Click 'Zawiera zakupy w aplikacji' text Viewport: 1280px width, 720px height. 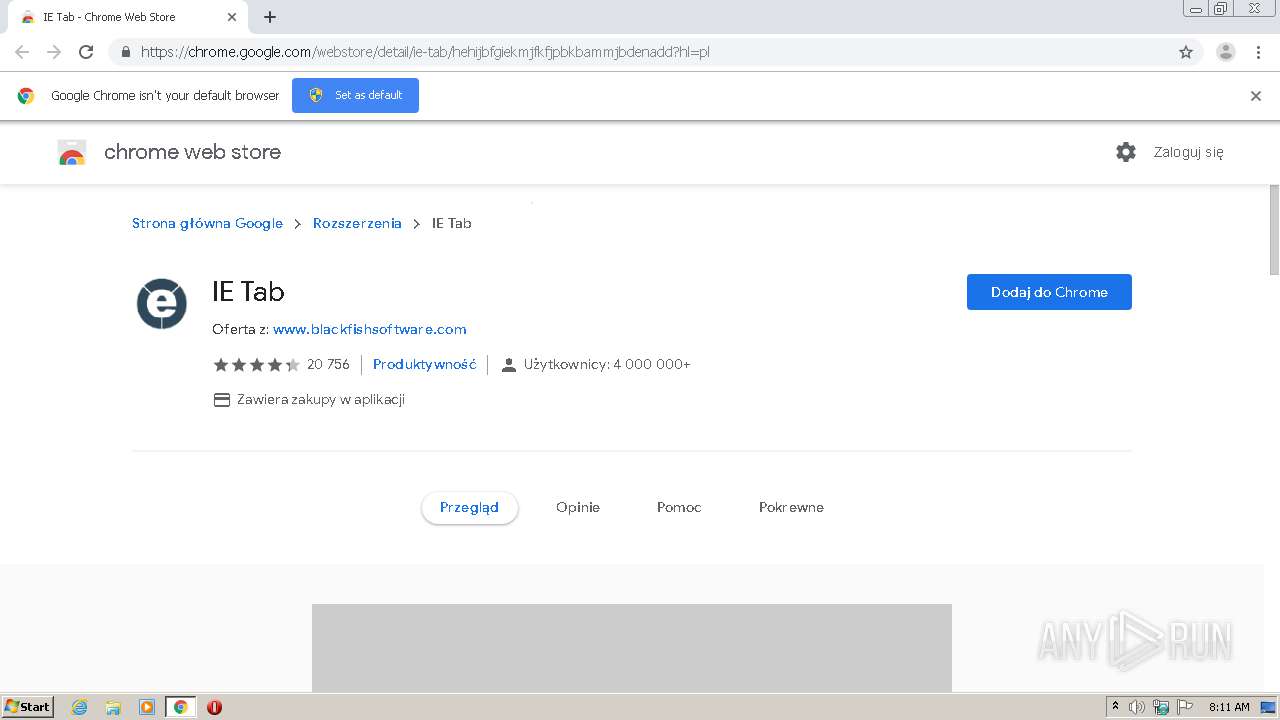pyautogui.click(x=321, y=400)
